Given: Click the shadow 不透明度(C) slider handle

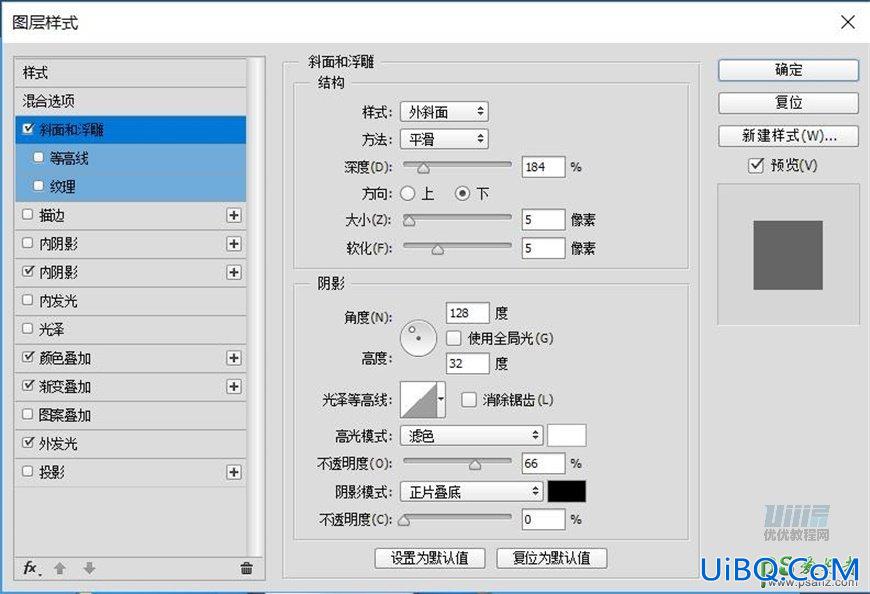Looking at the screenshot, I should coord(404,520).
